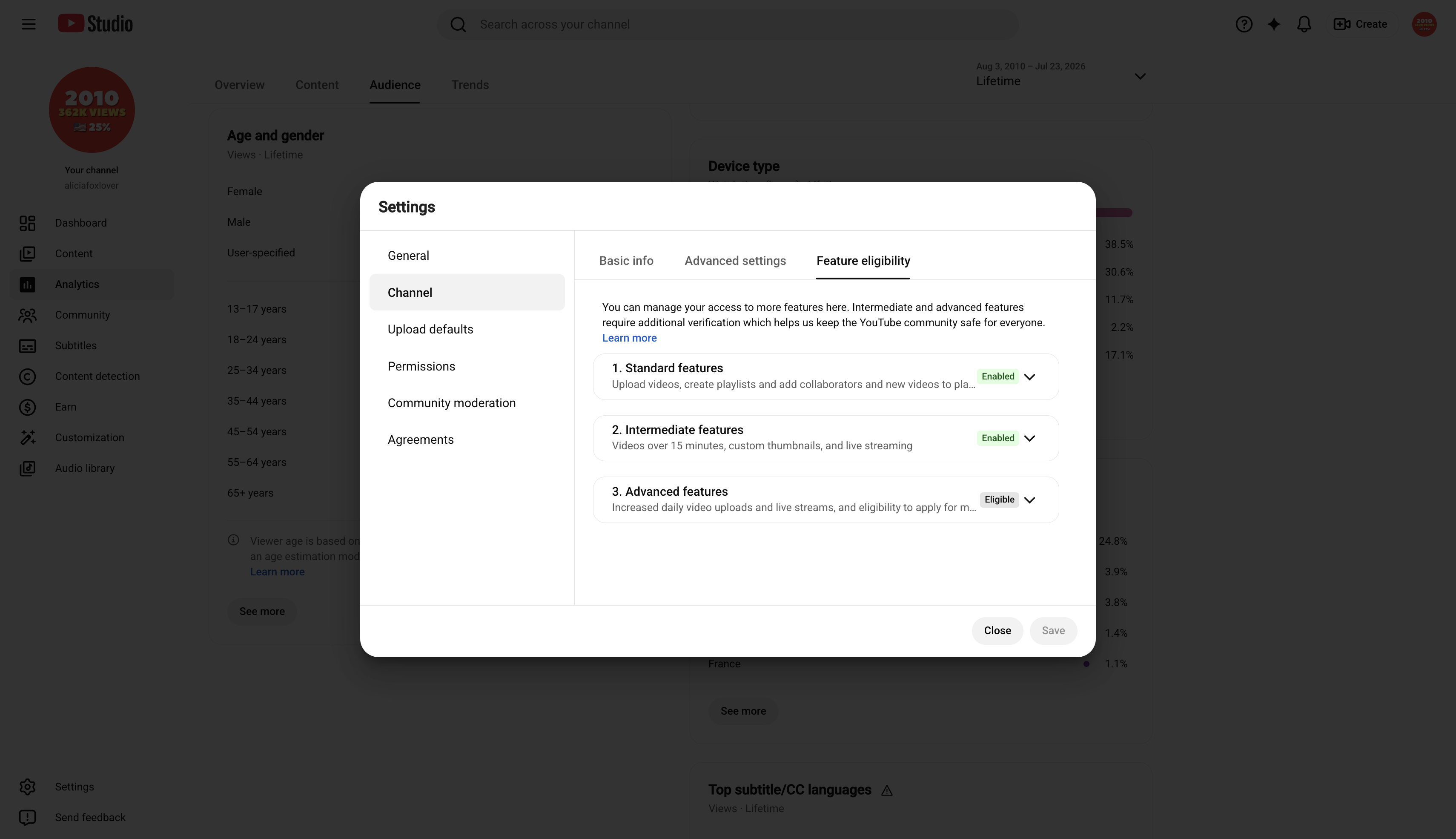Click the Customization magic wand icon
1456x839 pixels.
(27, 437)
